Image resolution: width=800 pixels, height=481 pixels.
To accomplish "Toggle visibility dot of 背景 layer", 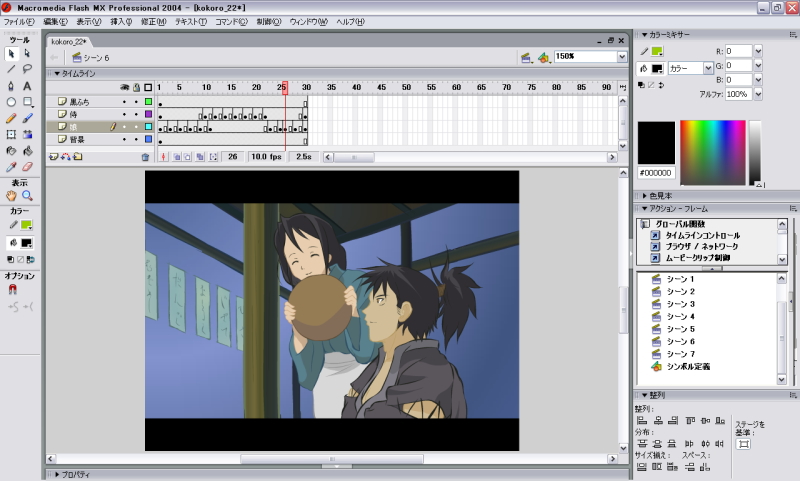I will click(x=124, y=139).
